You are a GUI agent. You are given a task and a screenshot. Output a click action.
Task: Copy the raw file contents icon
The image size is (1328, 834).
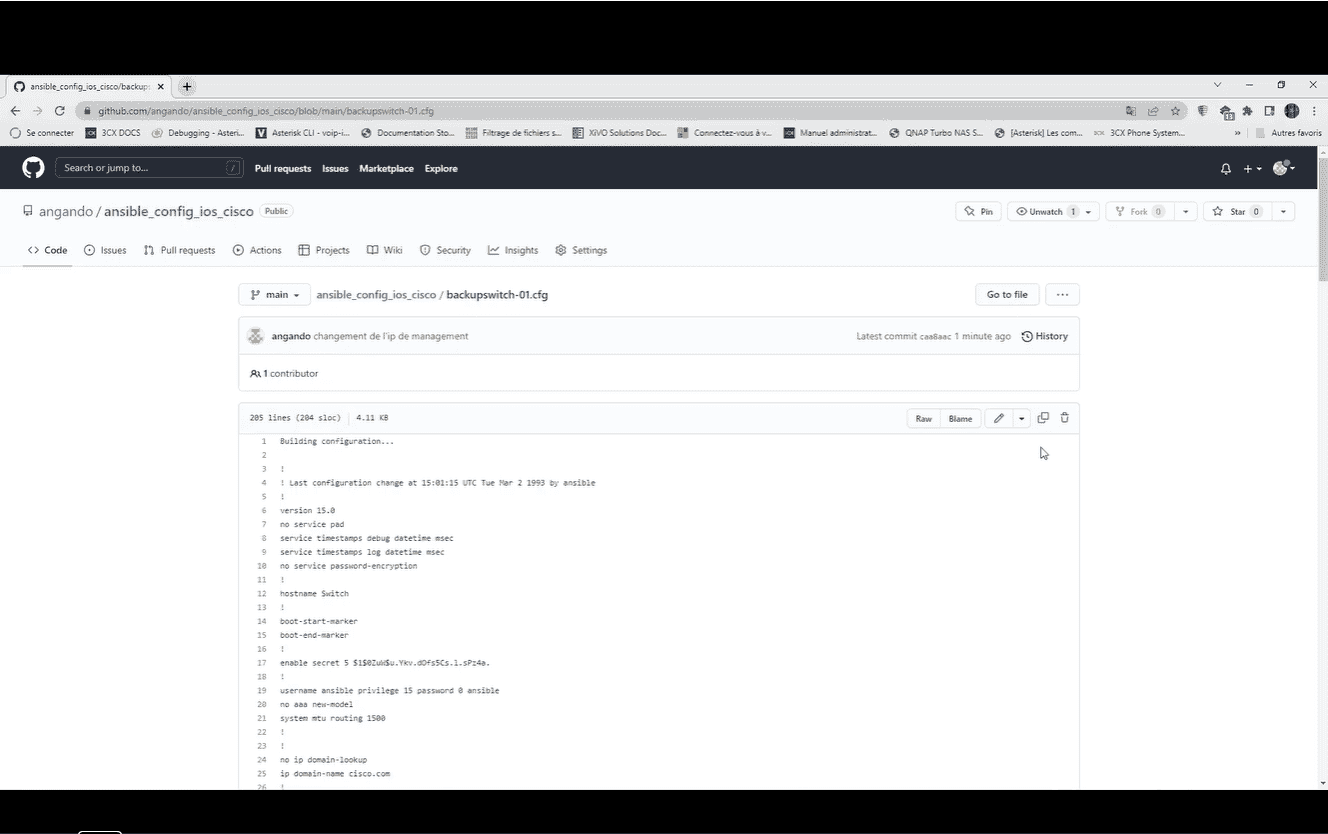[x=1043, y=418]
